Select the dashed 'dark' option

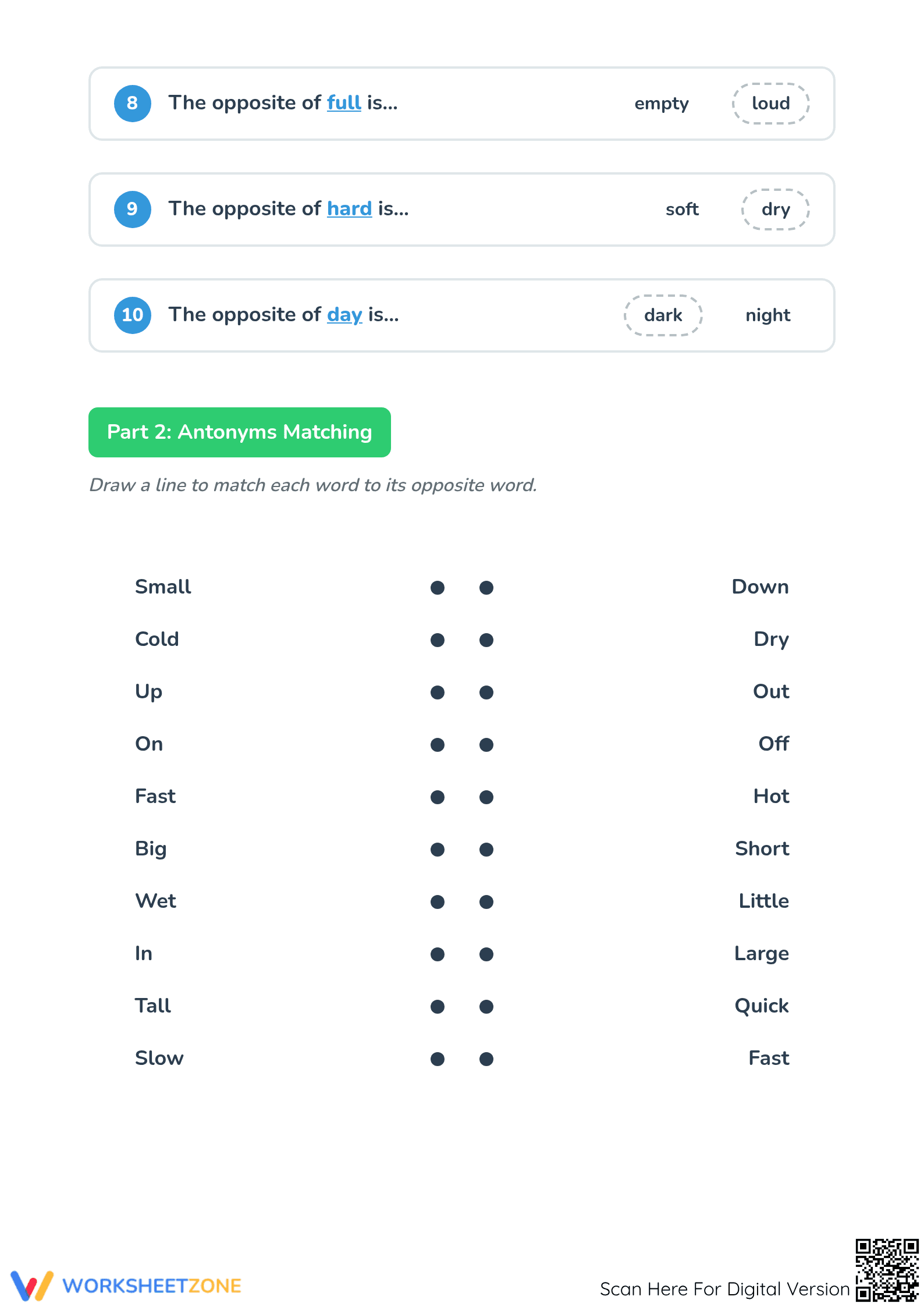pyautogui.click(x=663, y=315)
